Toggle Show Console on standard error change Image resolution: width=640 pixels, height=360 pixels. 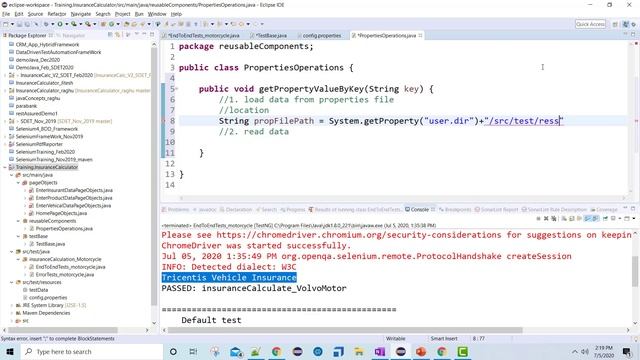595,218
